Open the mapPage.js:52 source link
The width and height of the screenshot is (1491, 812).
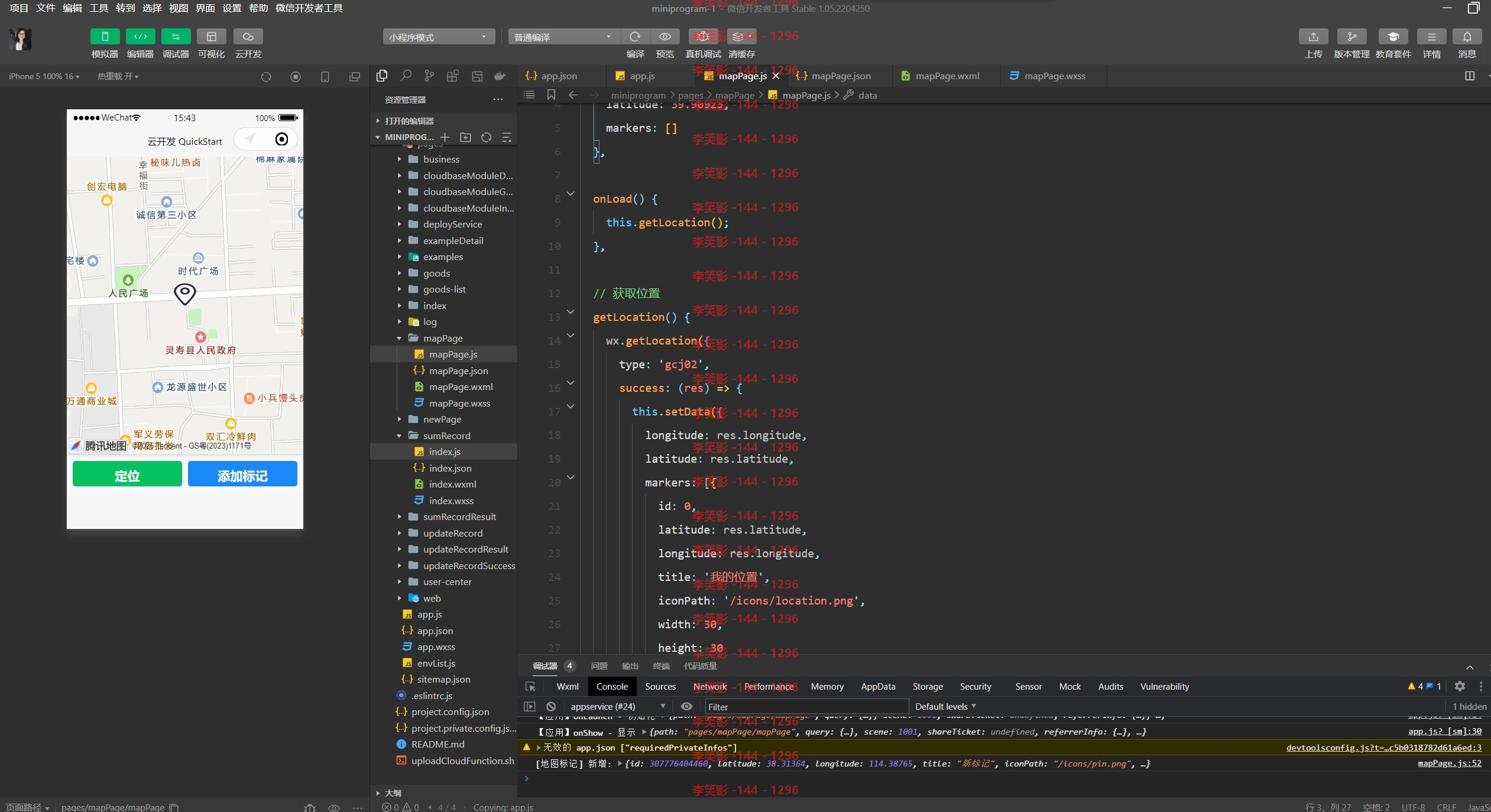[x=1450, y=764]
